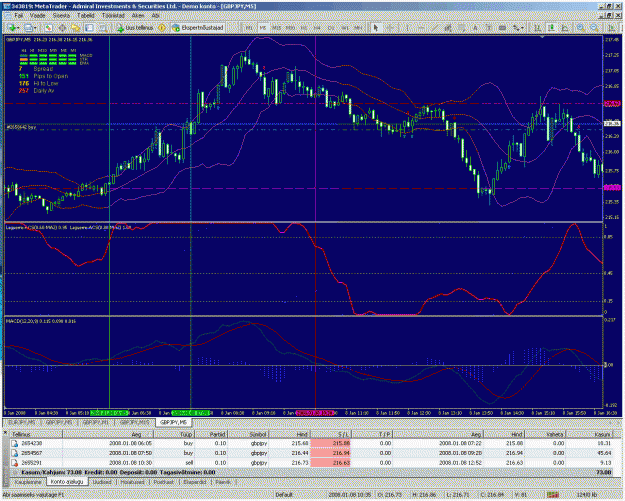The image size is (625, 501).
Task: Open the Navigator folder icon
Action: [x=75, y=28]
